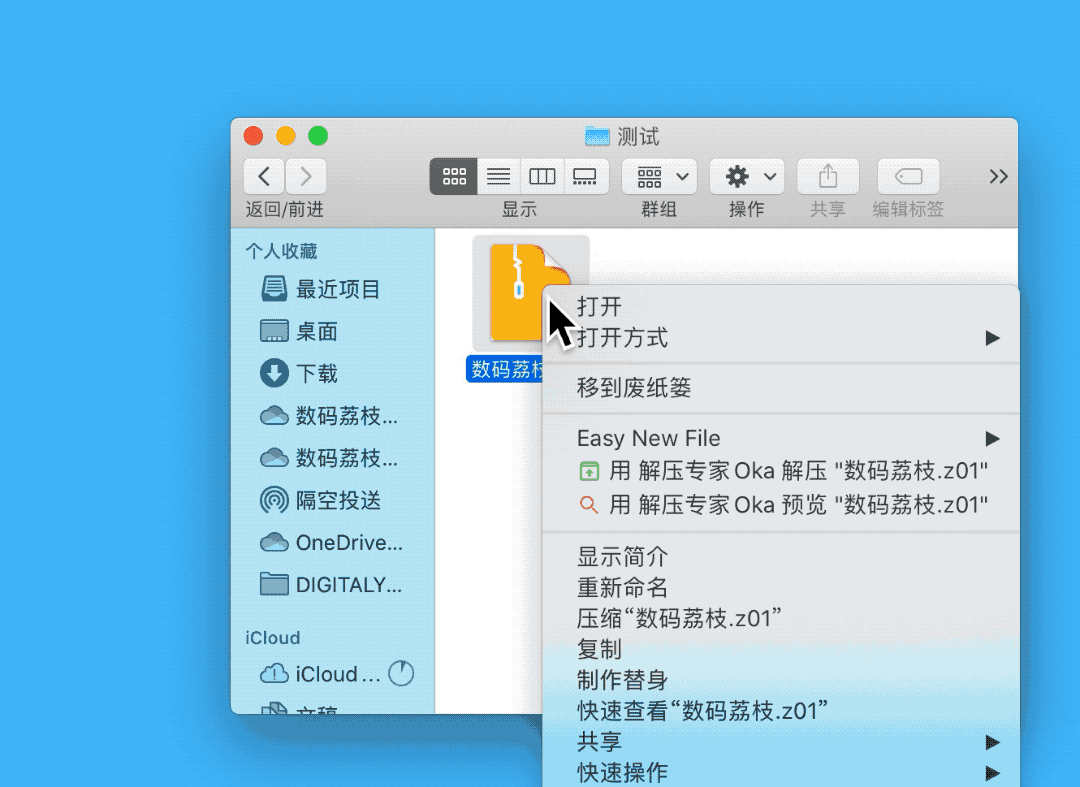Open the 操作 gear action menu
The width and height of the screenshot is (1080, 787).
(746, 177)
